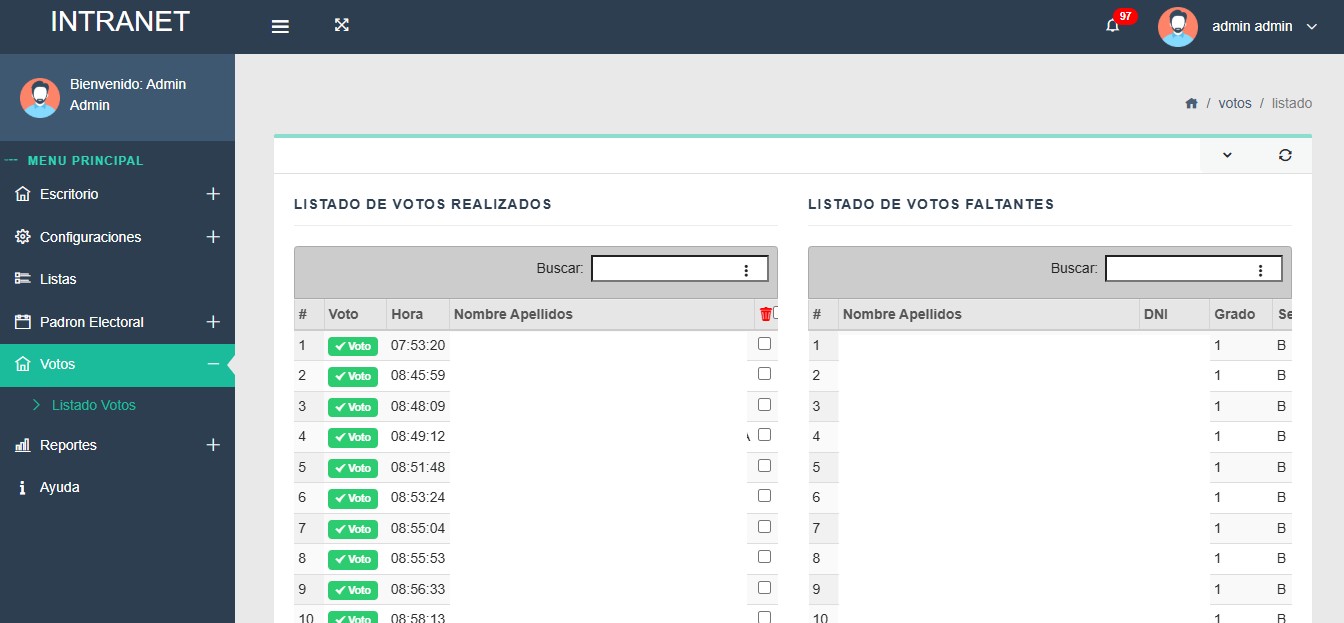Open the Escritorio menu item

pos(117,194)
